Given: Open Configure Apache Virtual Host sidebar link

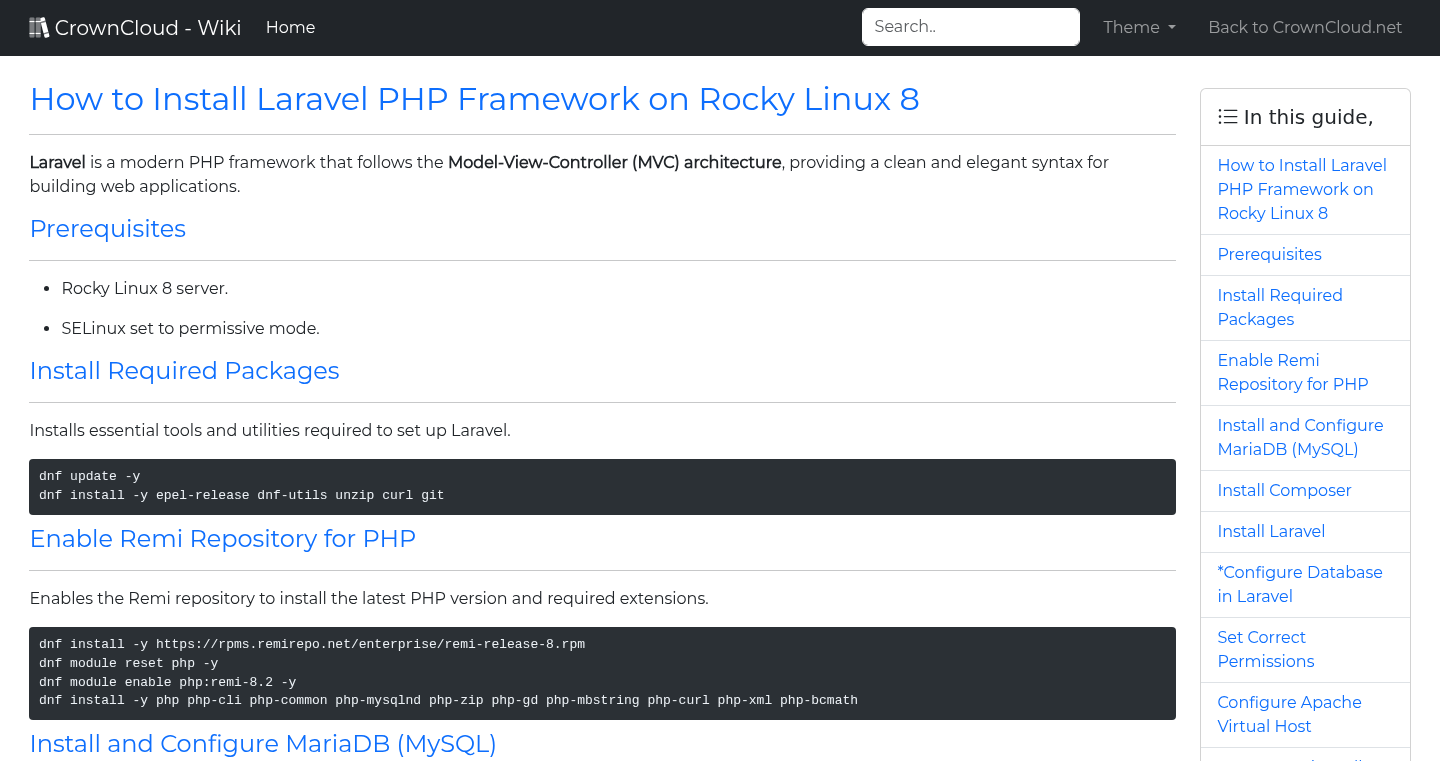Looking at the screenshot, I should [x=1289, y=714].
